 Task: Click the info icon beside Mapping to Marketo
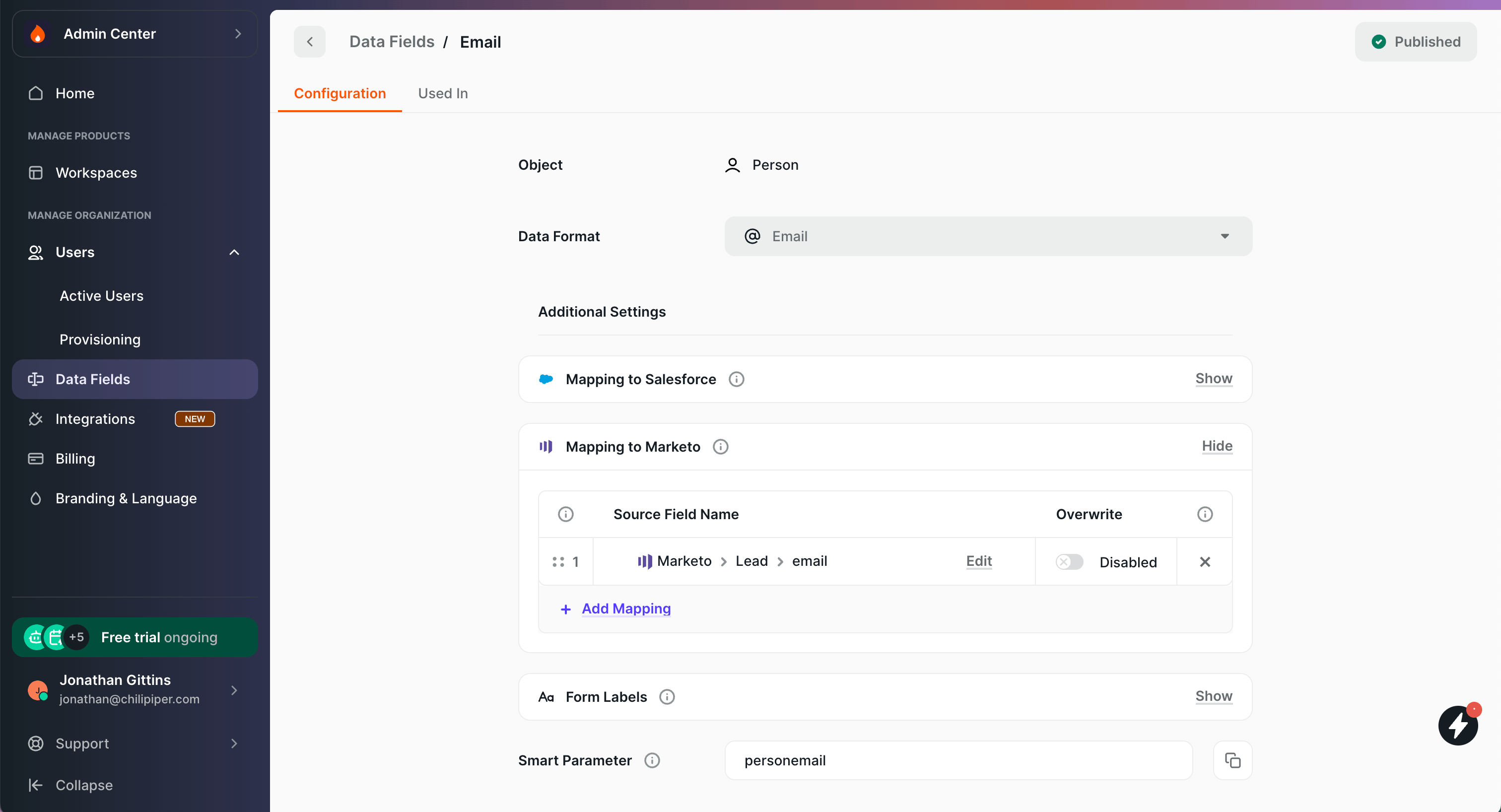720,447
